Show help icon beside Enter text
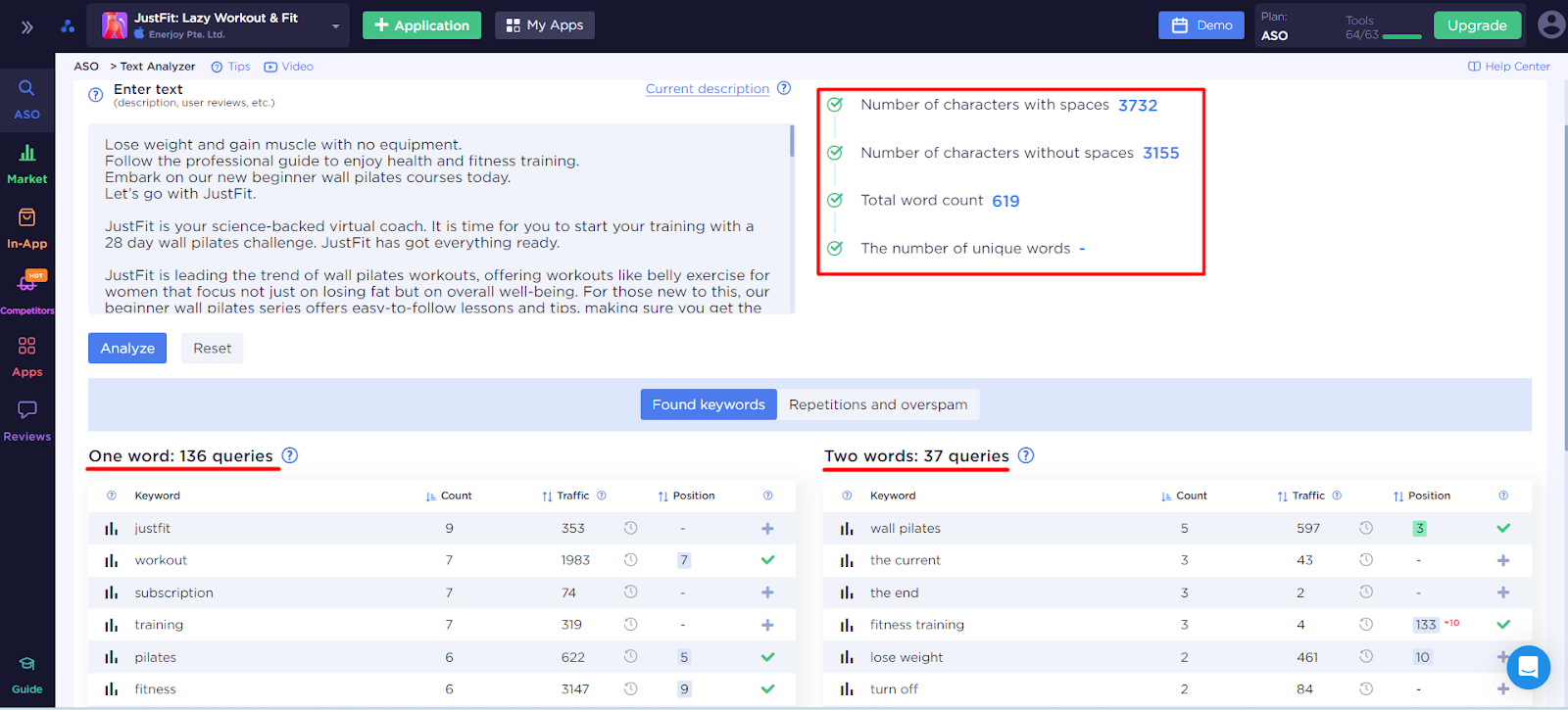Viewport: 1568px width, 710px height. (x=96, y=95)
